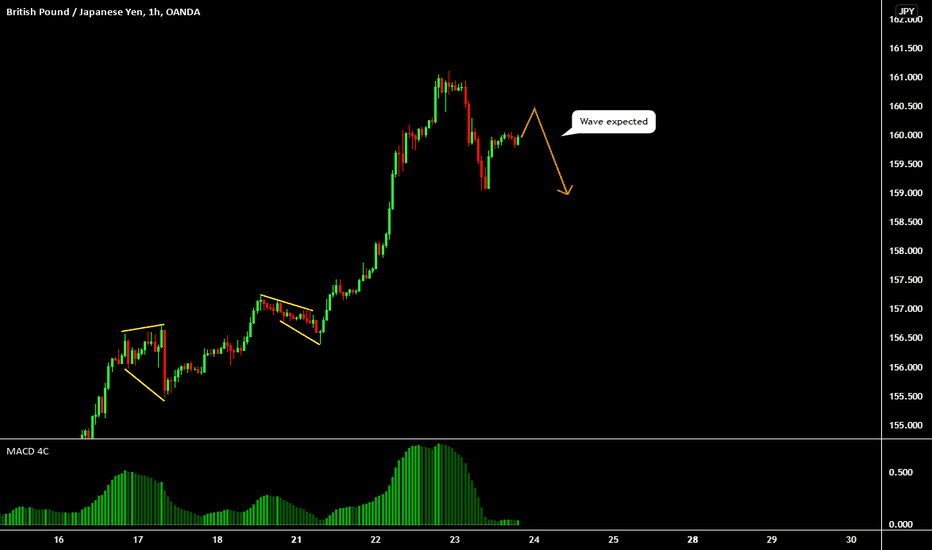Click date 24 on time axis
Screen dimensions: 932x550
coord(534,540)
